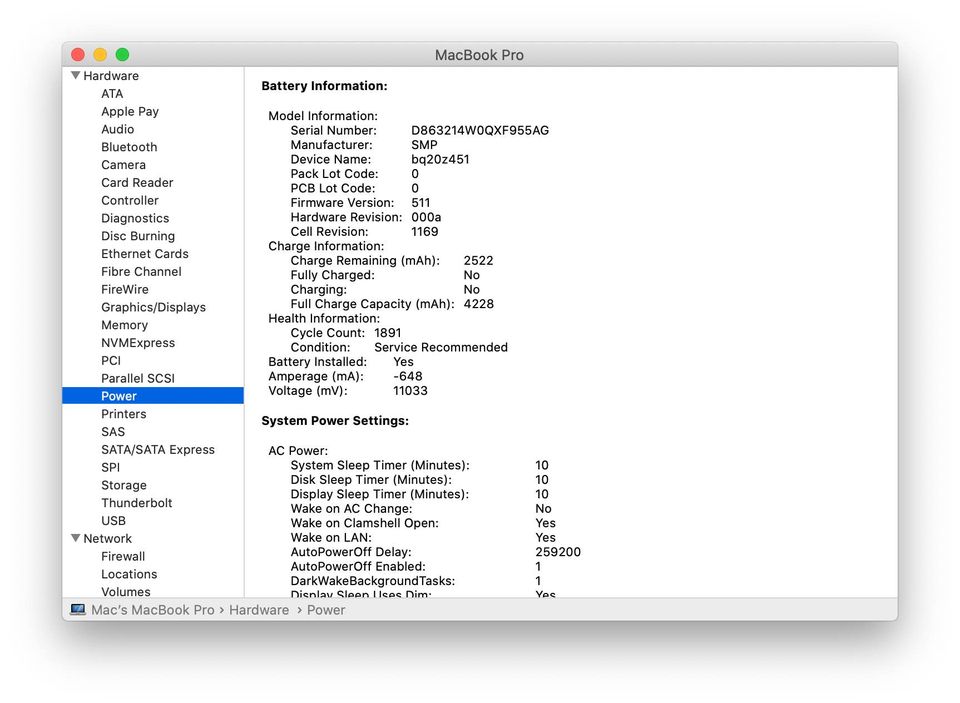Open the SATA/SATA Express section
960x703 pixels.
click(158, 449)
